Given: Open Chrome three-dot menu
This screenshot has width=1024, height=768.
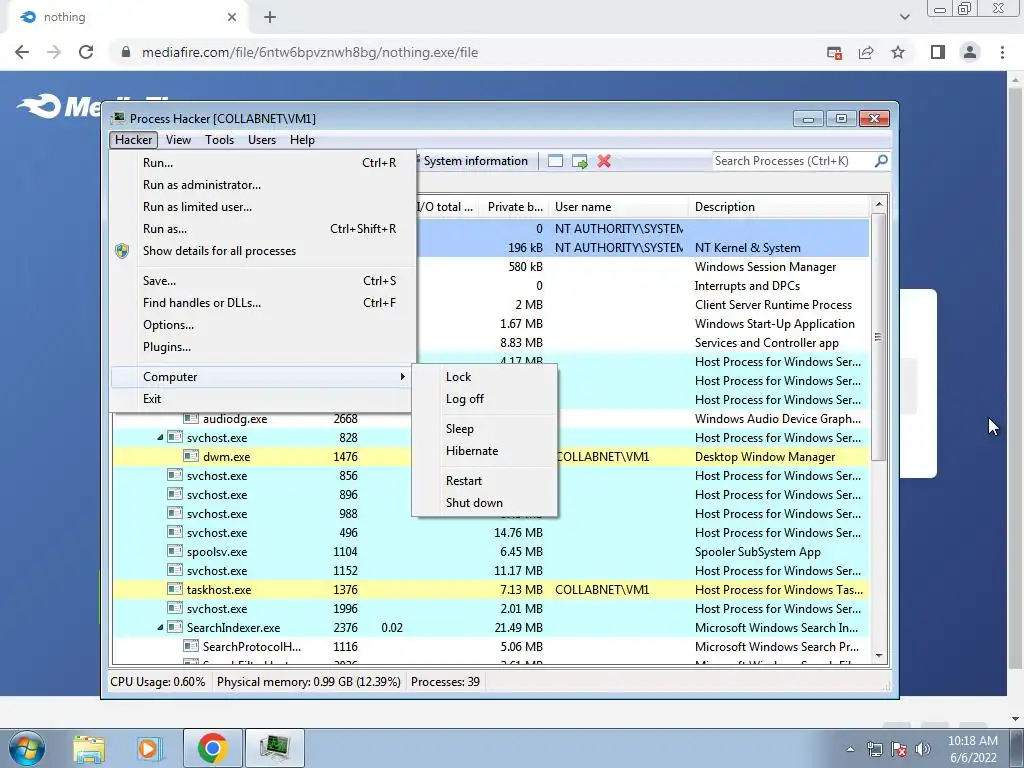Looking at the screenshot, I should point(1002,52).
